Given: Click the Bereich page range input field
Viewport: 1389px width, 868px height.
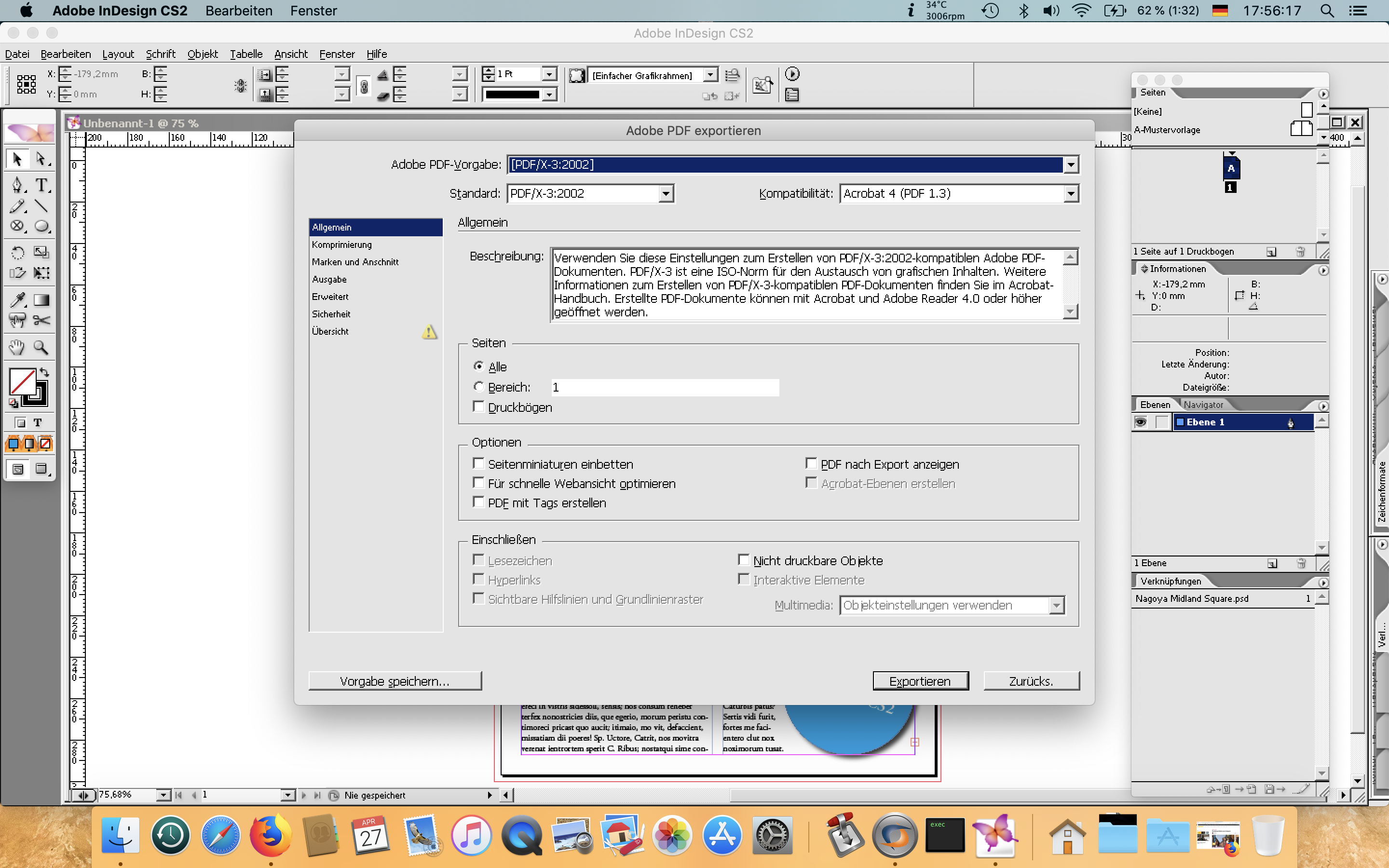Looking at the screenshot, I should pyautogui.click(x=665, y=387).
